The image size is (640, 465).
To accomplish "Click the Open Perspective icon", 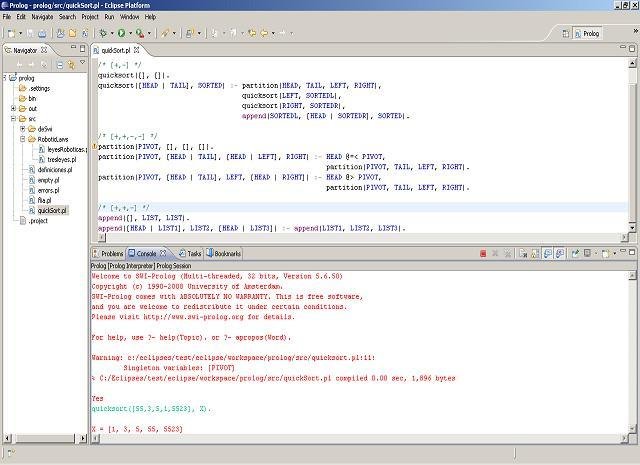I will tap(566, 34).
